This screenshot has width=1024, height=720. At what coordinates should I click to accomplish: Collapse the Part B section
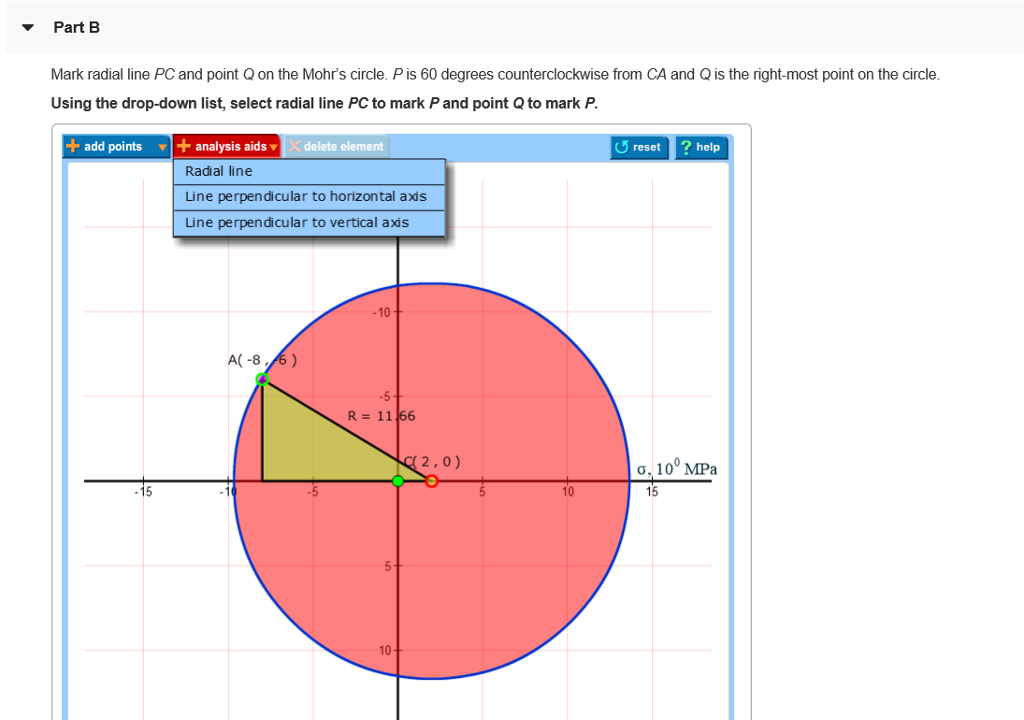click(25, 27)
